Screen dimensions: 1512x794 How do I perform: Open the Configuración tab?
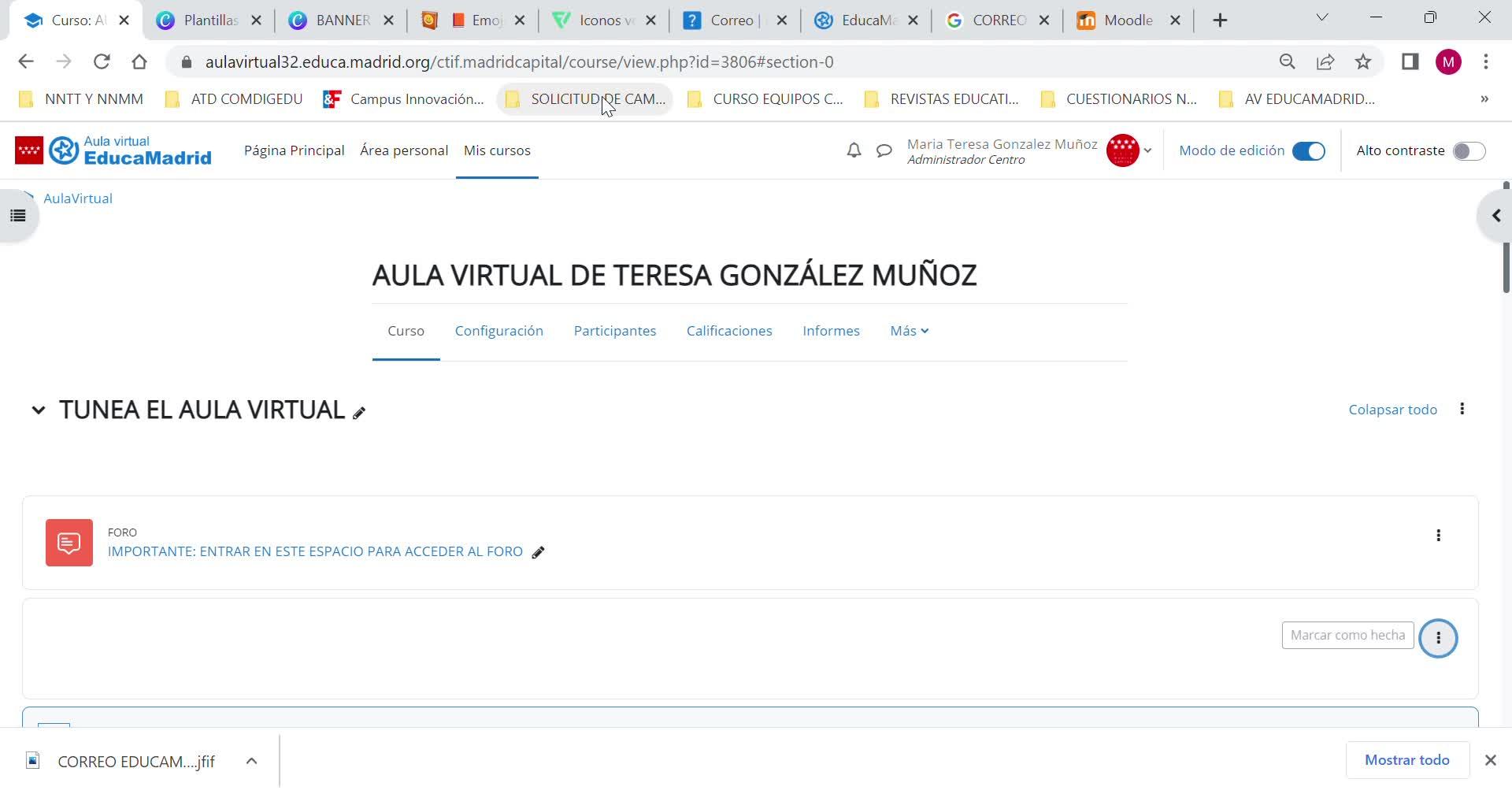pyautogui.click(x=499, y=331)
